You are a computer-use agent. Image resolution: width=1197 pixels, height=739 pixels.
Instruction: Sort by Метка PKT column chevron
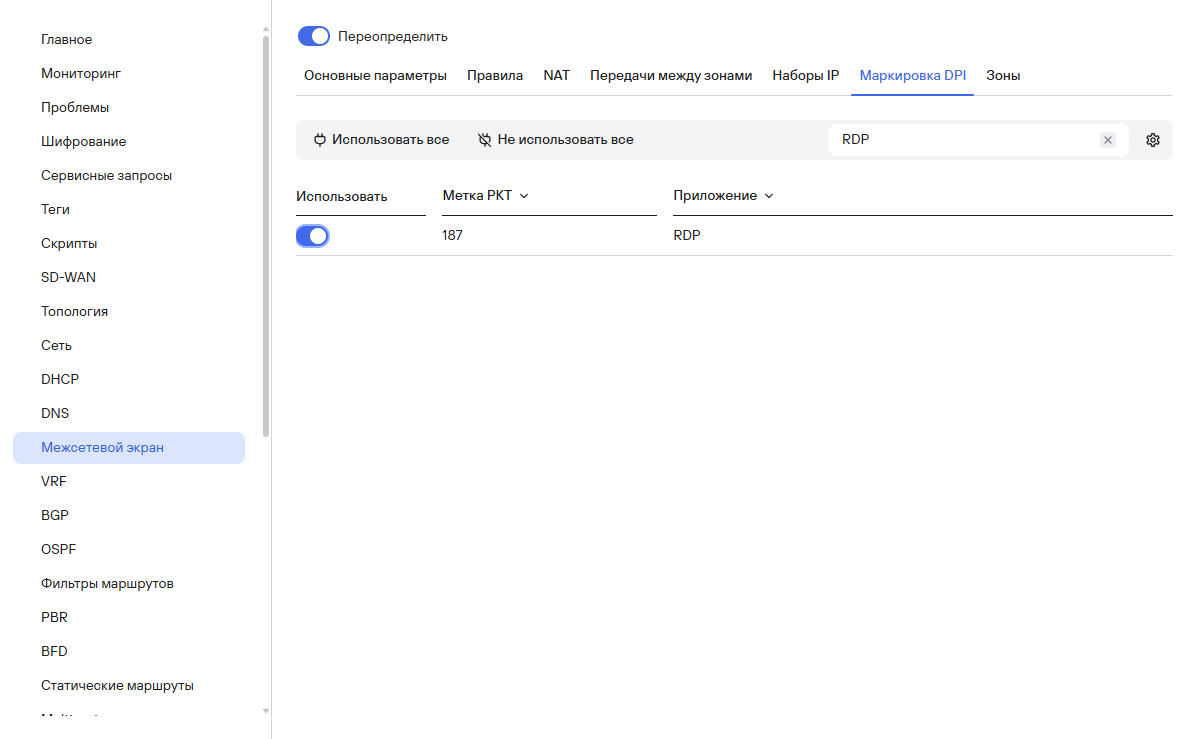point(524,196)
